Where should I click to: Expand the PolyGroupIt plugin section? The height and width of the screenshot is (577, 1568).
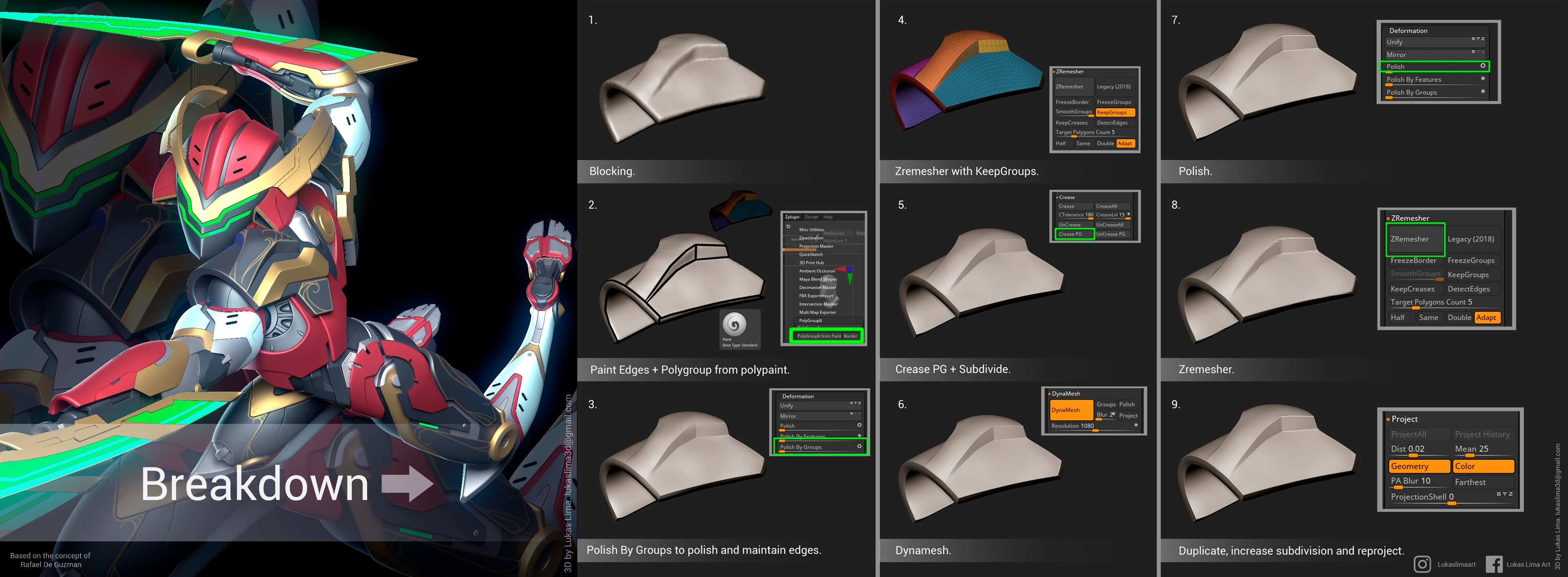(810, 320)
